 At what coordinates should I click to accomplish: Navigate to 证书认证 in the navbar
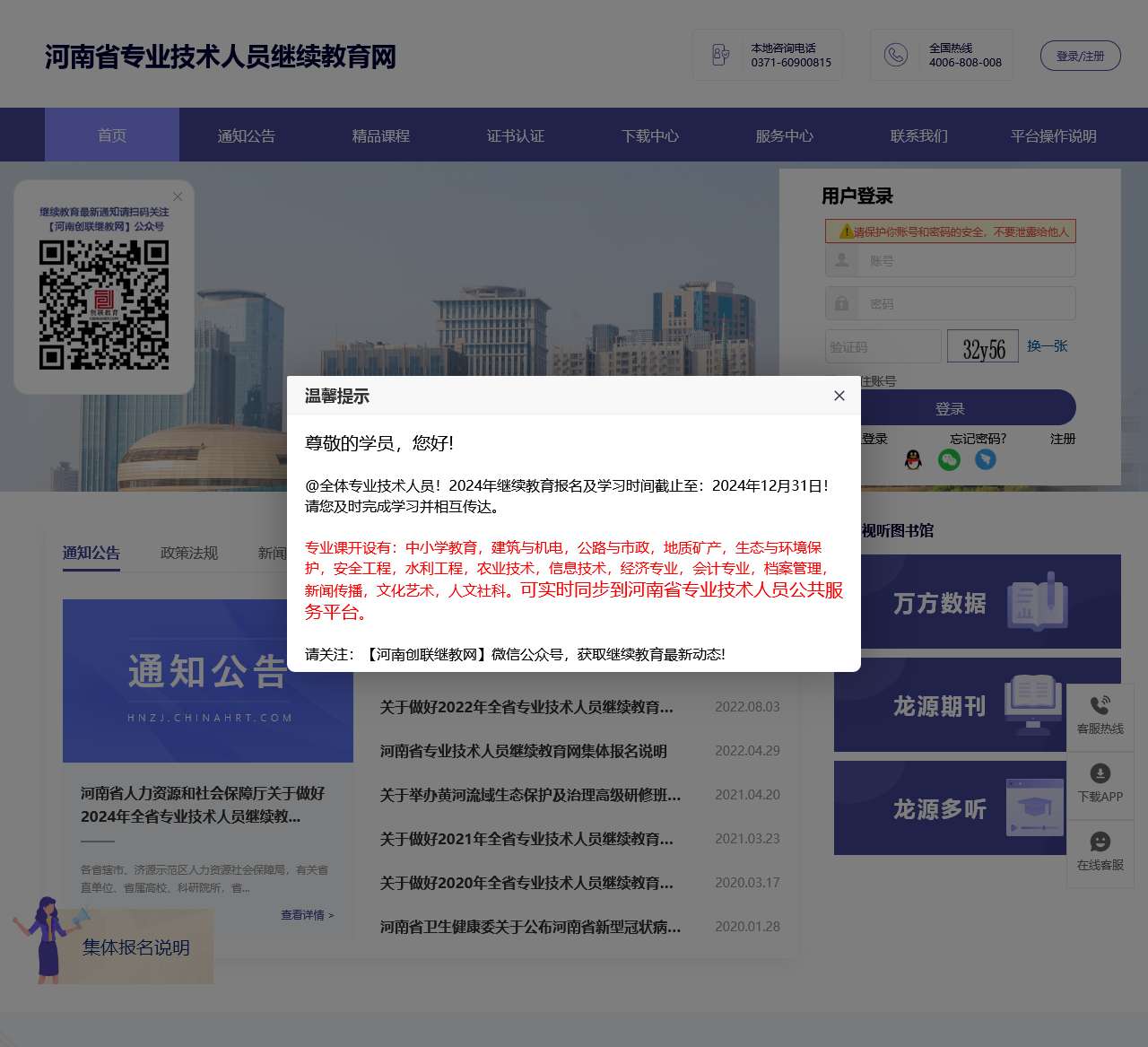[515, 135]
